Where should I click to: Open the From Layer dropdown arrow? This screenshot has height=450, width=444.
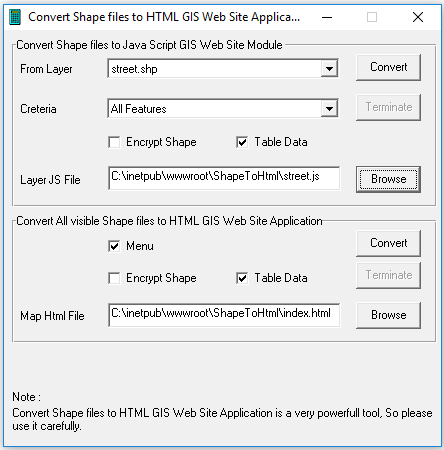click(329, 69)
